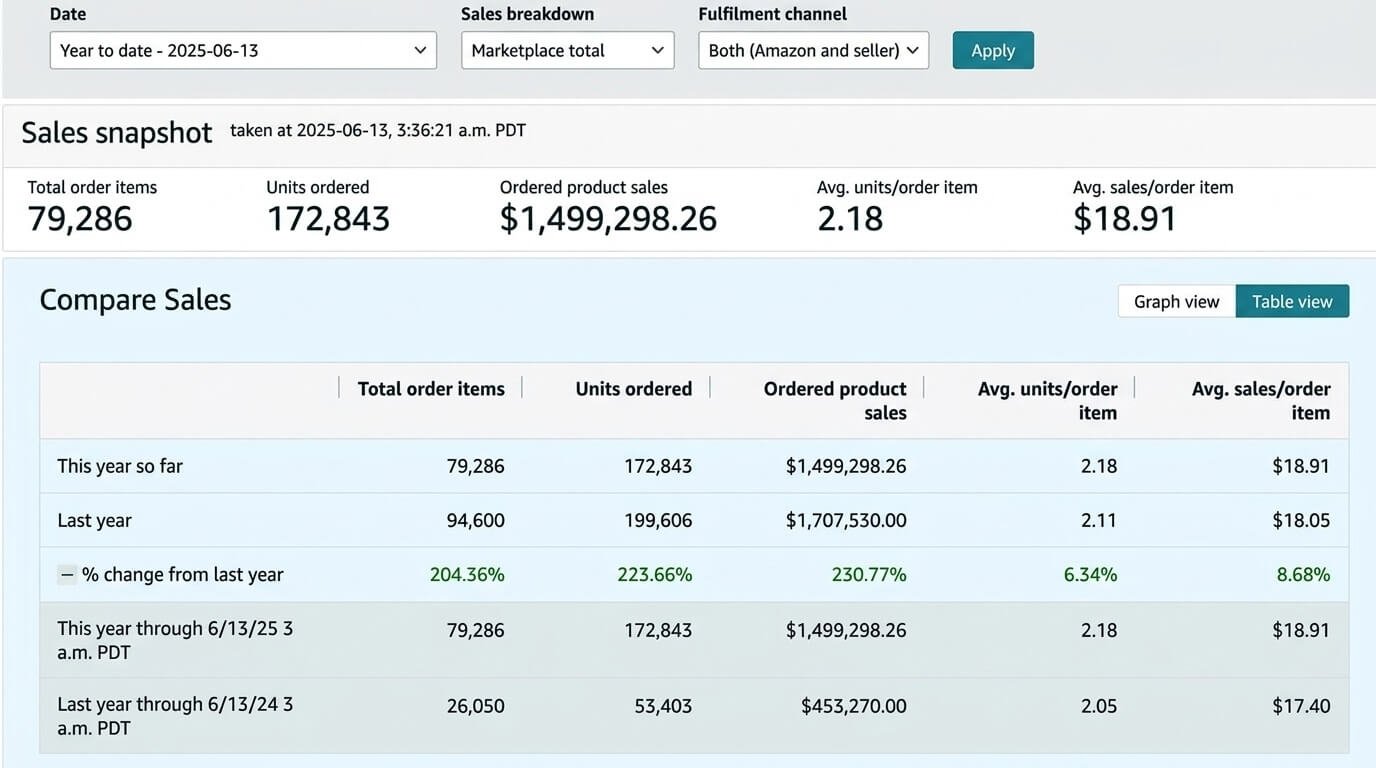Collapse the % change from last year row
The width and height of the screenshot is (1376, 768).
coord(66,574)
